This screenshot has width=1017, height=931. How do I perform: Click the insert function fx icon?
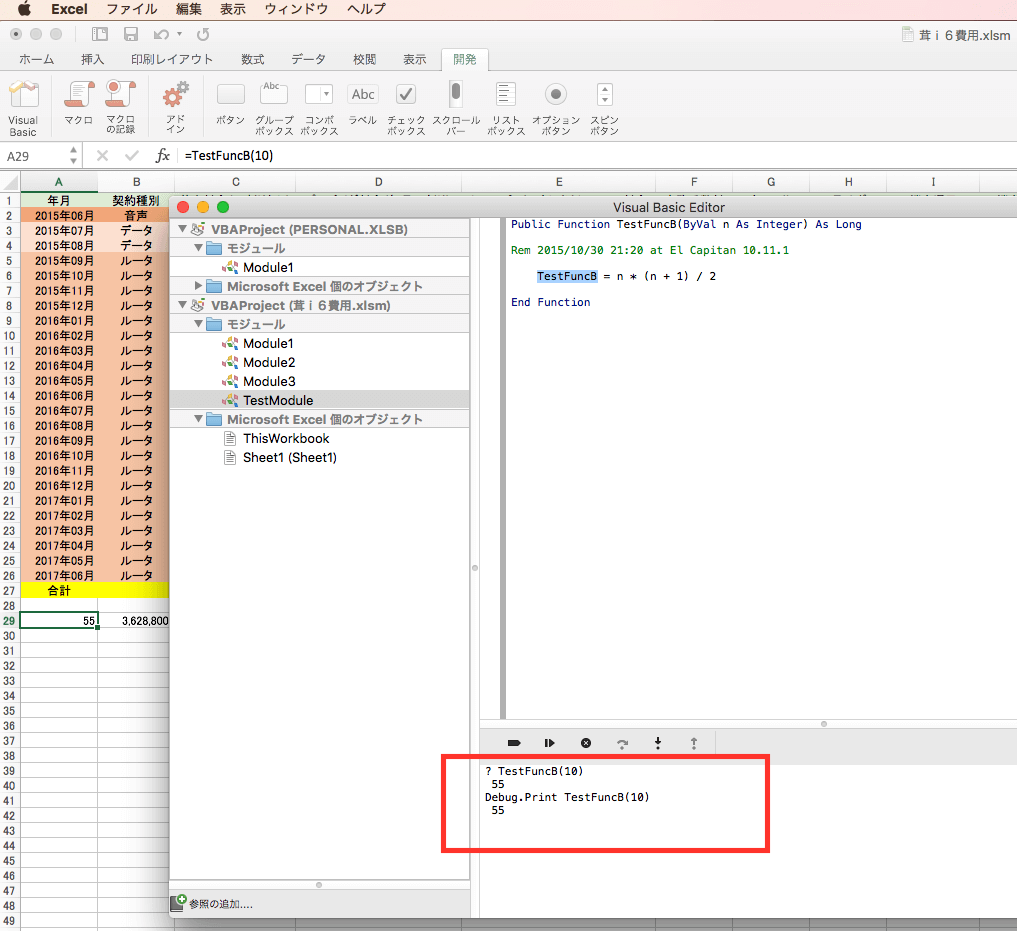[x=162, y=156]
